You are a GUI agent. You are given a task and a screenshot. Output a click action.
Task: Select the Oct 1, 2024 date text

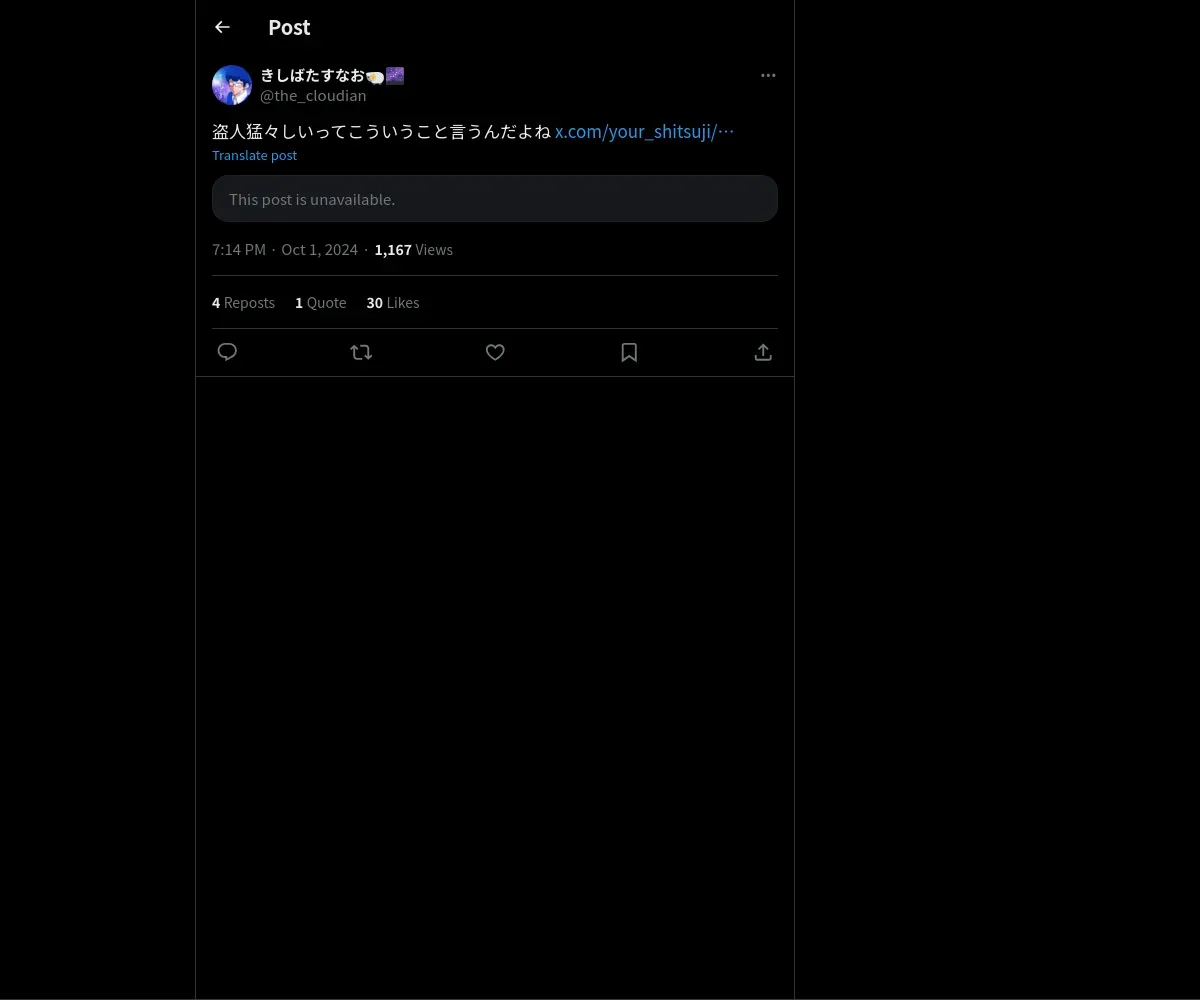(319, 250)
